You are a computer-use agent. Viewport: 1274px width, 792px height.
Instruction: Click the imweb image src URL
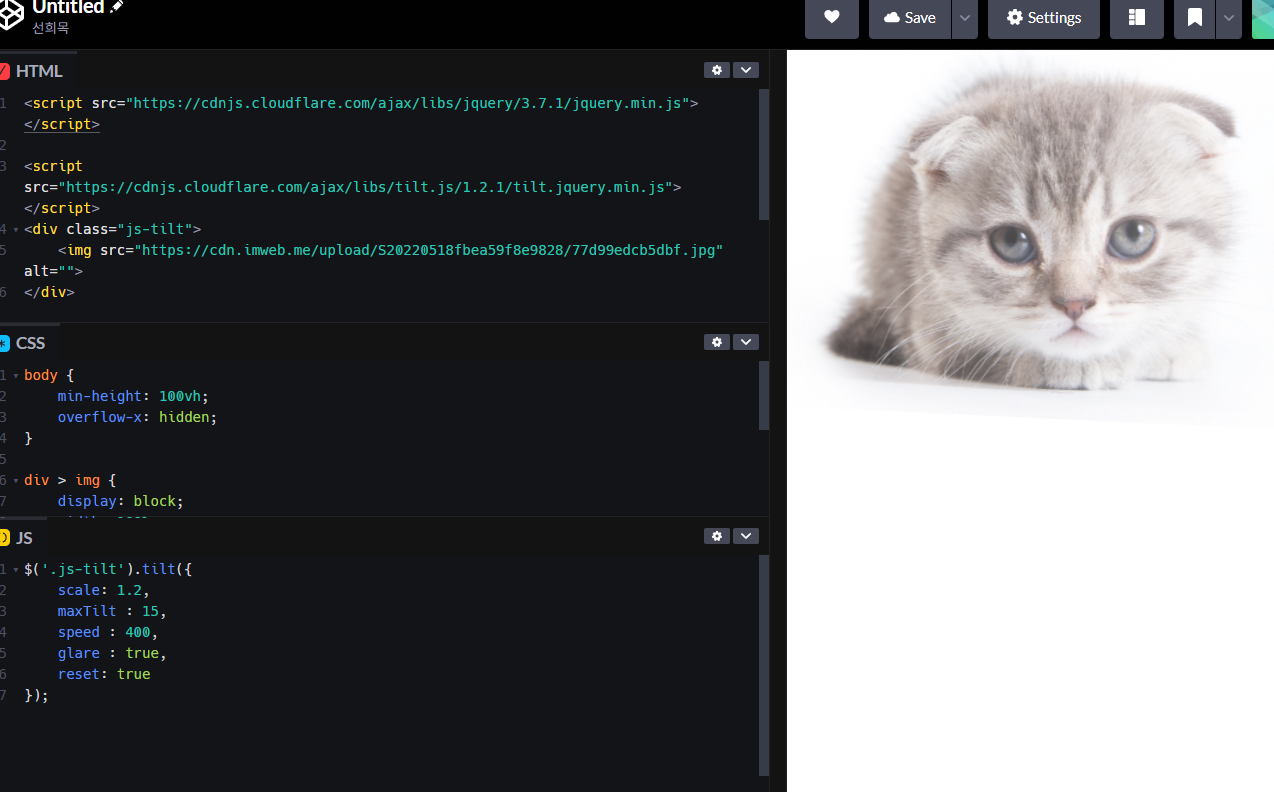click(429, 250)
